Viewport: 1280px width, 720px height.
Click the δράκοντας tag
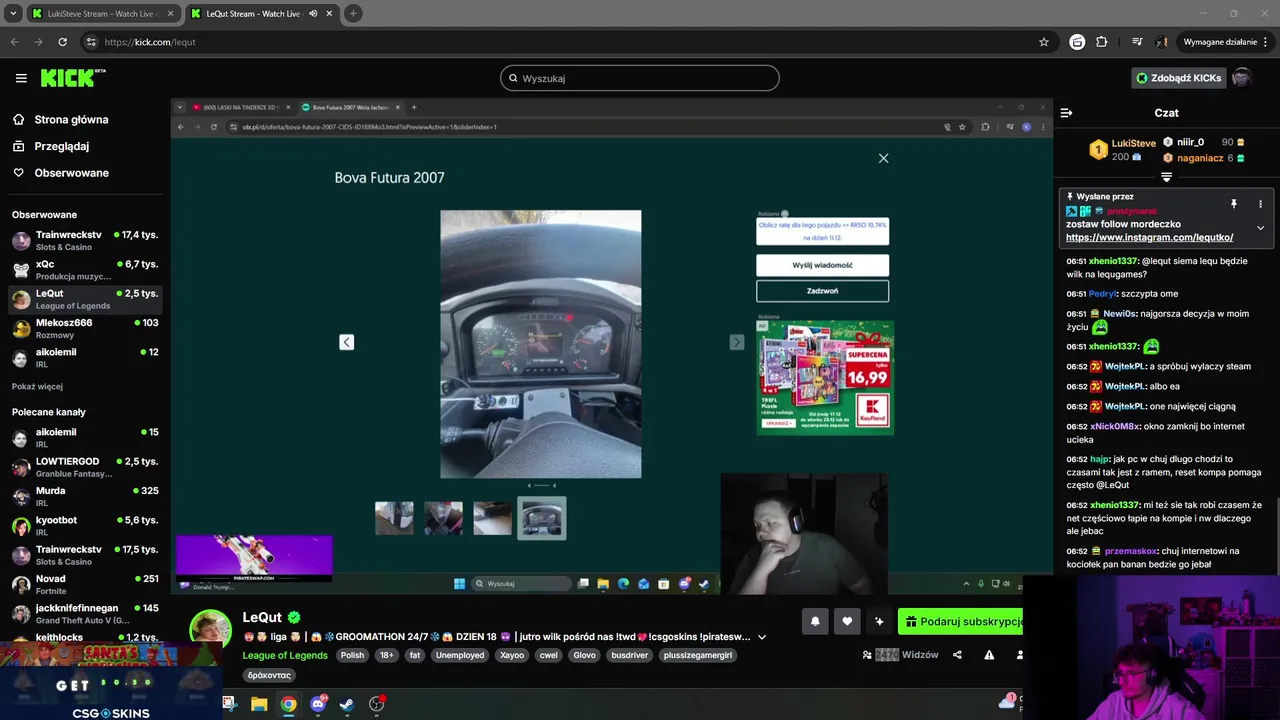pos(269,675)
